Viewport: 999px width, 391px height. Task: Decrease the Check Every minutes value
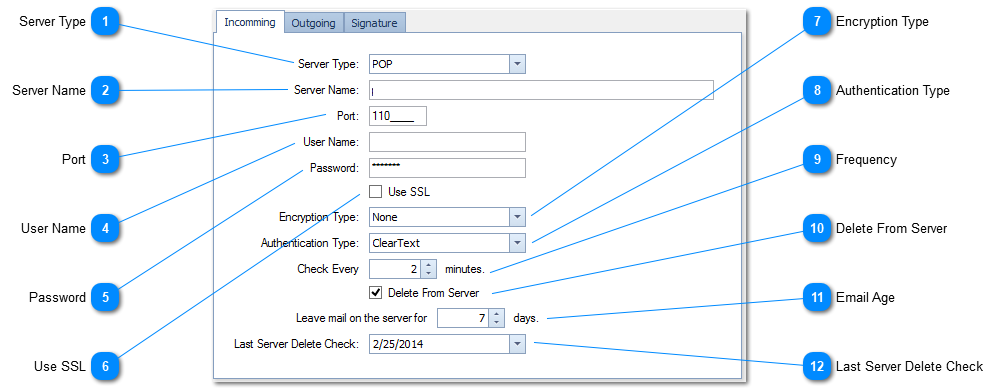429,273
